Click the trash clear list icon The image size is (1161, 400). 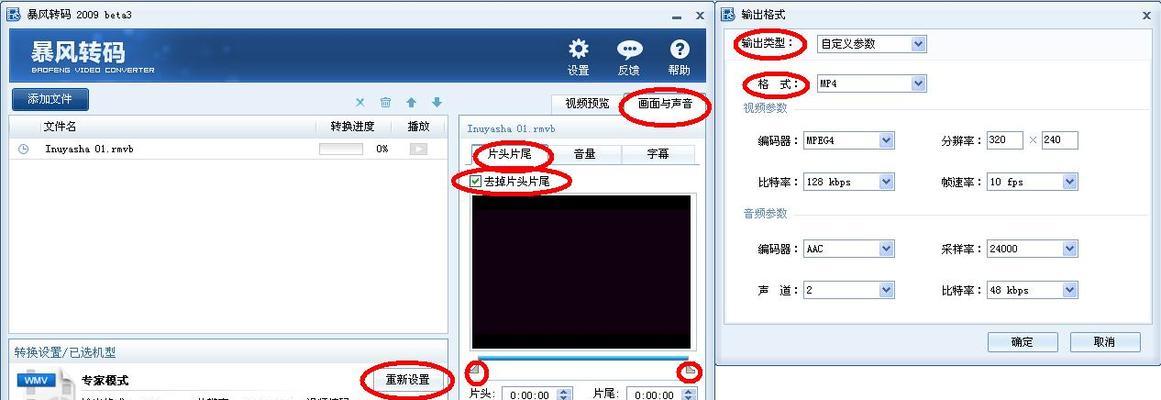(385, 103)
